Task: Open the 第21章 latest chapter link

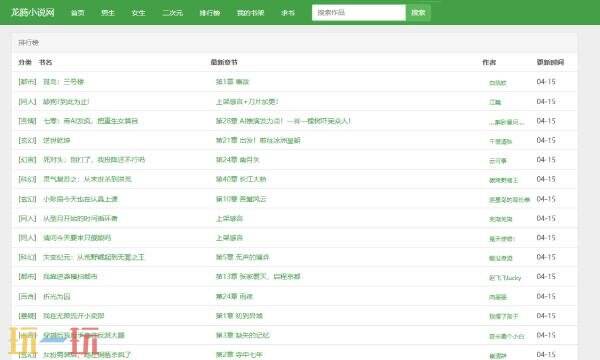Action: pyautogui.click(x=258, y=140)
